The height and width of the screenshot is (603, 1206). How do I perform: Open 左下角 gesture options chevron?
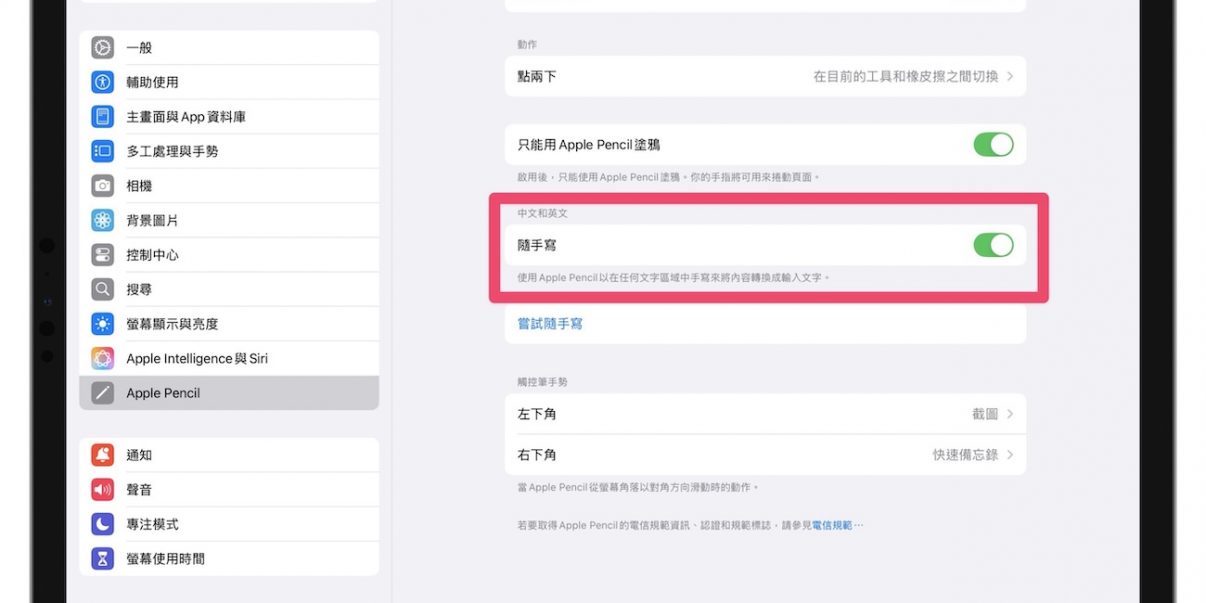(x=1010, y=414)
